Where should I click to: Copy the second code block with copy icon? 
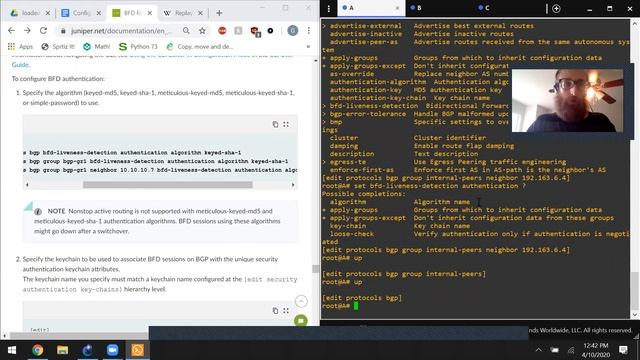[x=275, y=311]
